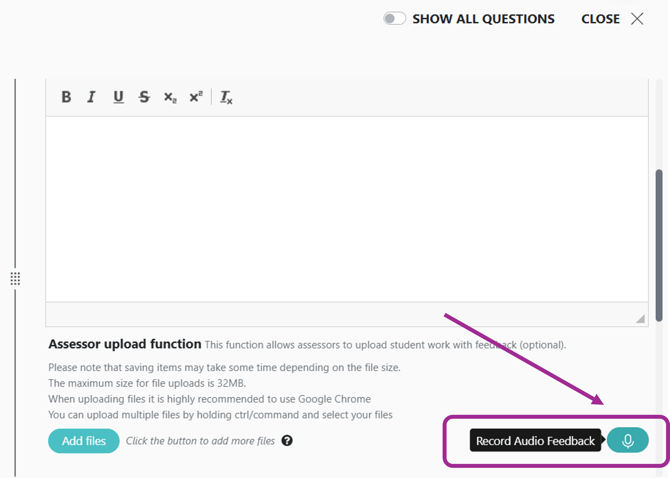Dismiss the panel using the X icon
The width and height of the screenshot is (670, 478).
[637, 19]
